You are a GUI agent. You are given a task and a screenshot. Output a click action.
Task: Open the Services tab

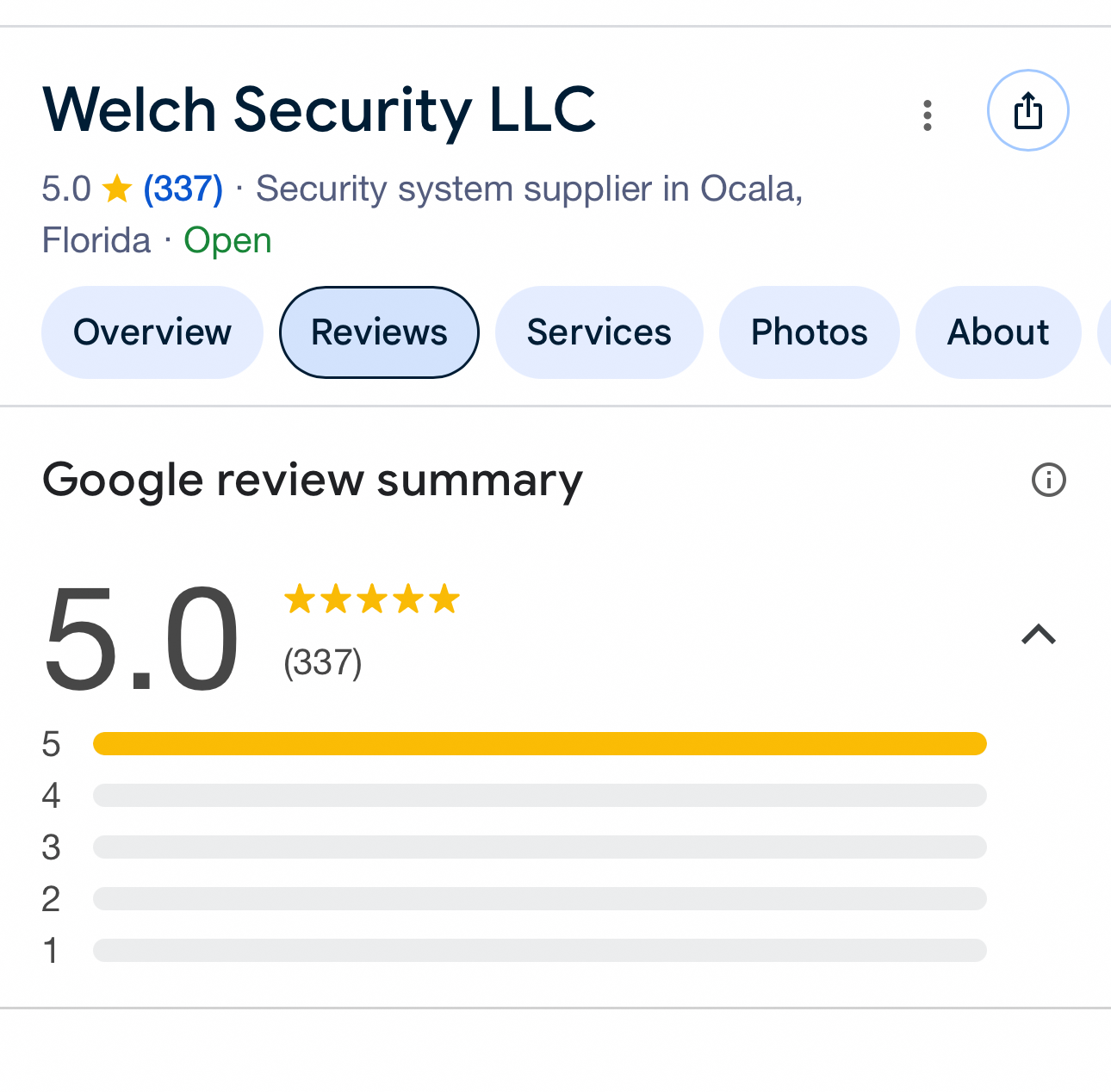pos(599,332)
